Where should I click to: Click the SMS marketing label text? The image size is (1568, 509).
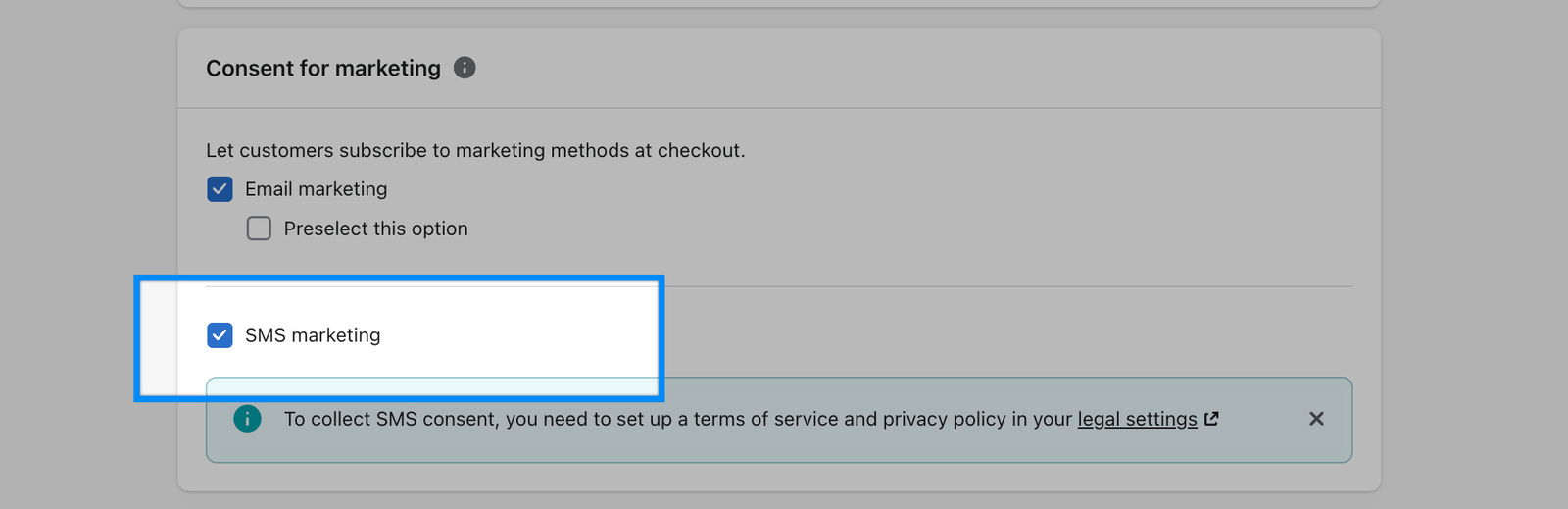(313, 335)
